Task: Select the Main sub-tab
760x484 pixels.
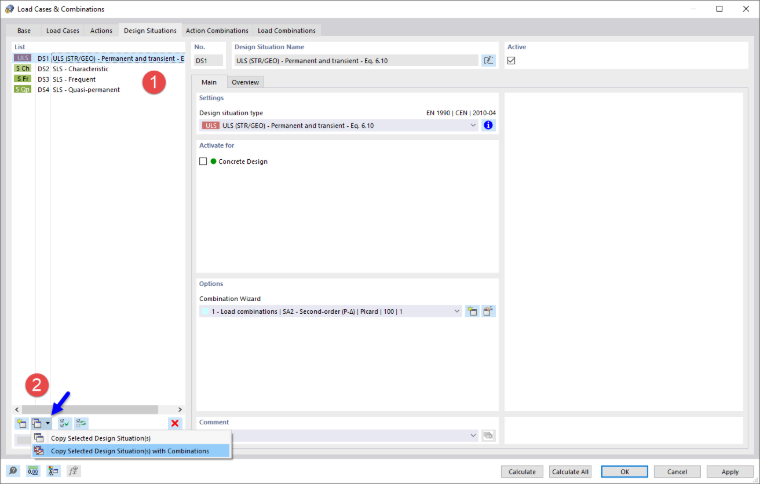Action: click(209, 82)
